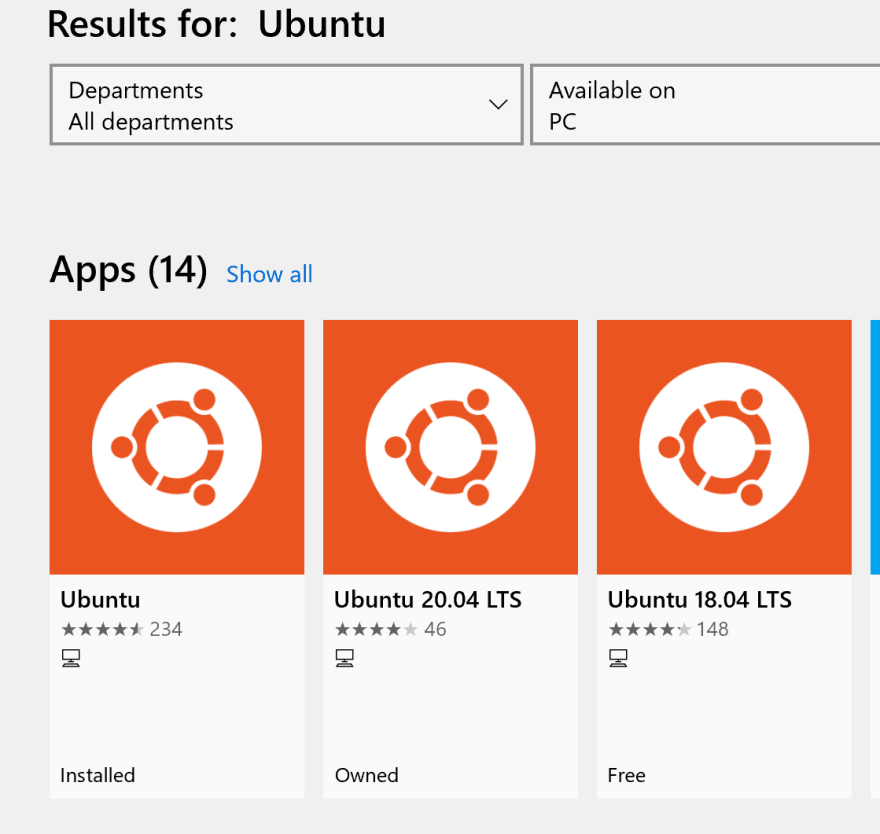Click the PC device icon under Ubuntu 18.04 LTS
880x834 pixels.
[618, 658]
